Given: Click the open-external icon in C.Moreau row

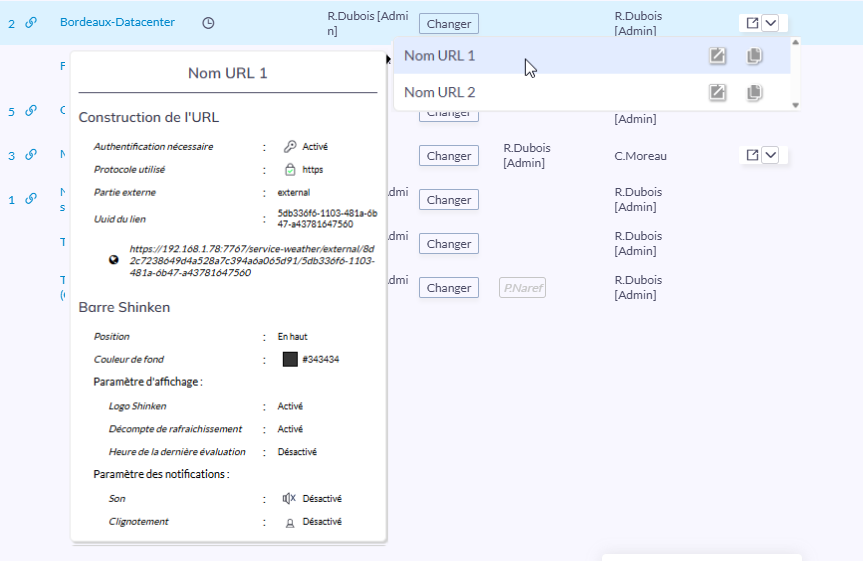Looking at the screenshot, I should pos(752,155).
